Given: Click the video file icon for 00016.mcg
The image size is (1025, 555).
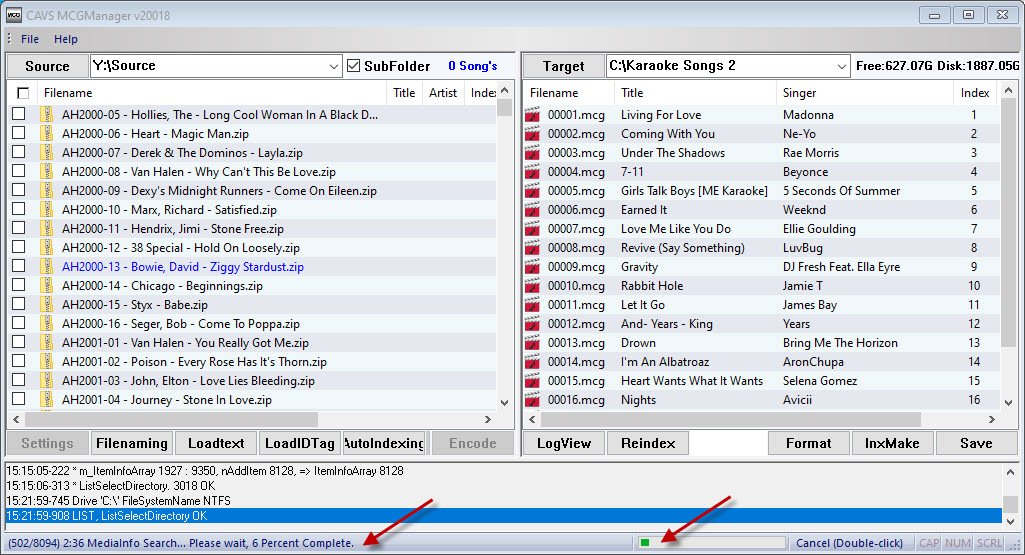Looking at the screenshot, I should click(532, 399).
